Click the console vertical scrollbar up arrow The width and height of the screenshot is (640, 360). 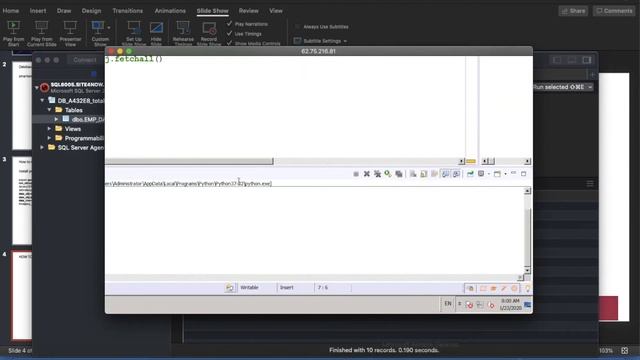coord(527,191)
